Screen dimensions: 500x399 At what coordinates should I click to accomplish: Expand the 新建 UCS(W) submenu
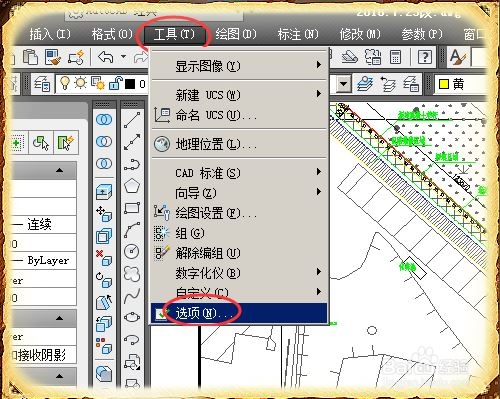point(239,95)
